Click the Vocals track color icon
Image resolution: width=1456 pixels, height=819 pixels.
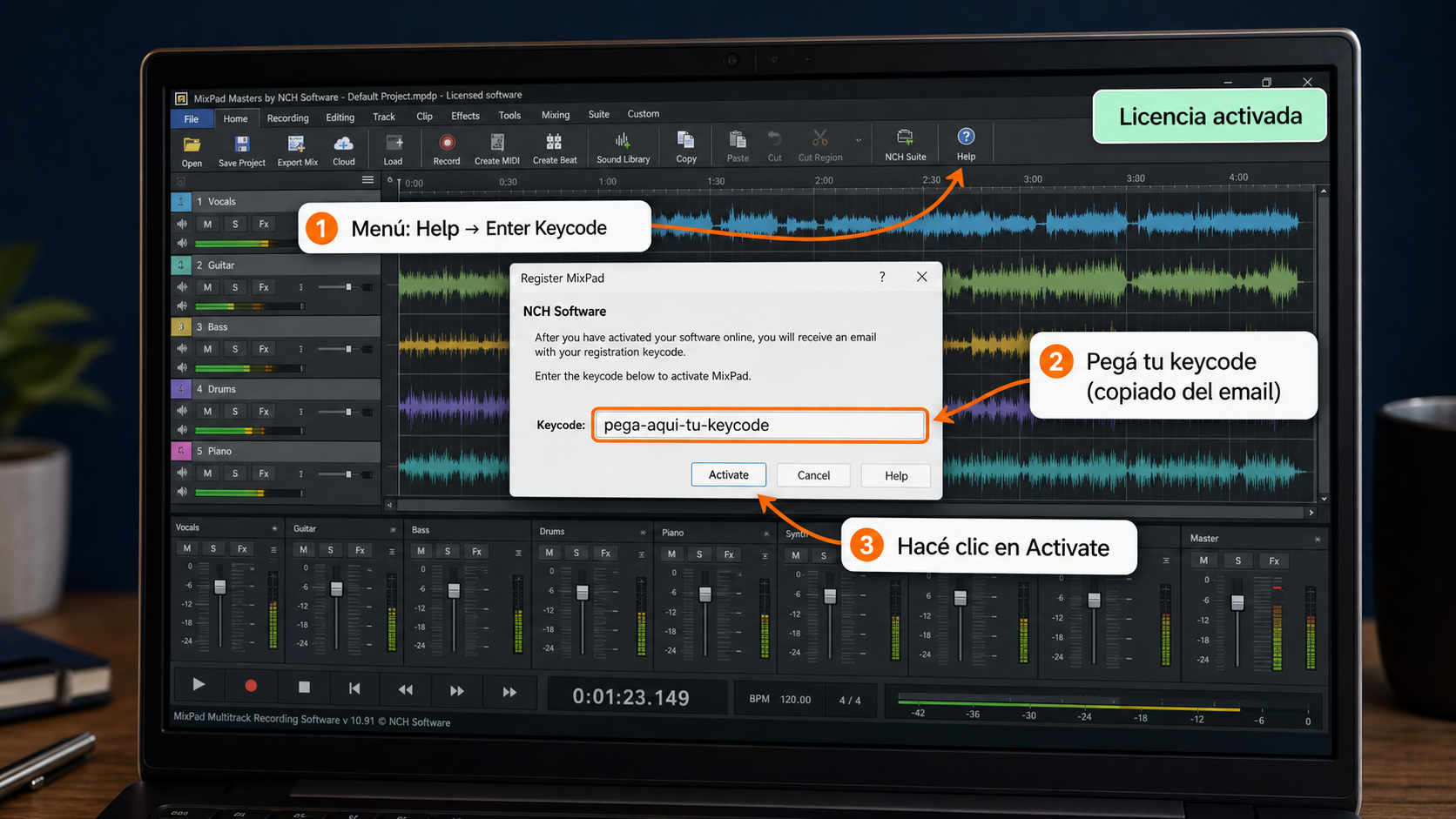pos(180,202)
